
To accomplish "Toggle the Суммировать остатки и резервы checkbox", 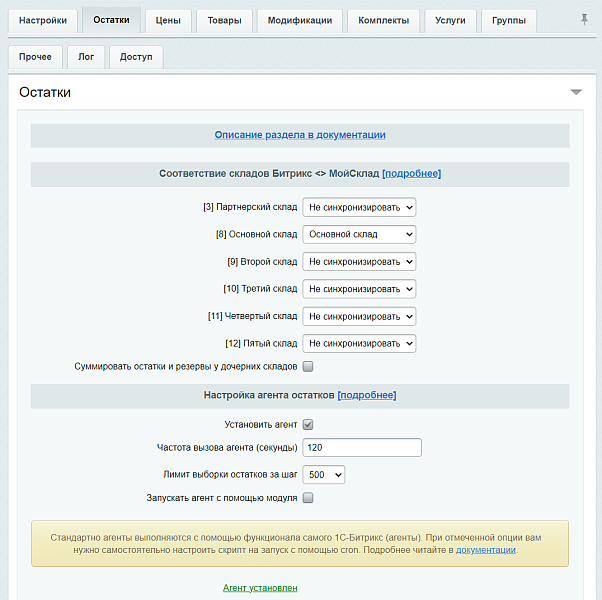I will tap(308, 367).
